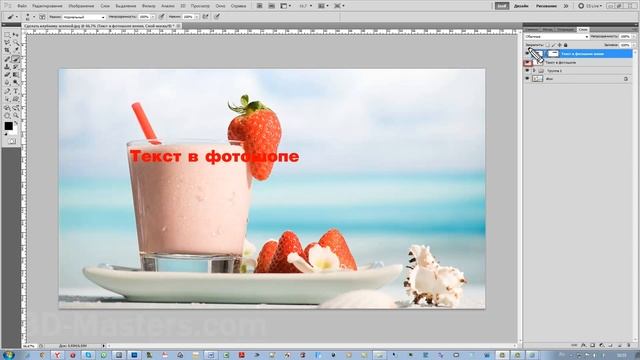Show the Текст в фотошопе layer
The image size is (640, 360).
click(527, 63)
